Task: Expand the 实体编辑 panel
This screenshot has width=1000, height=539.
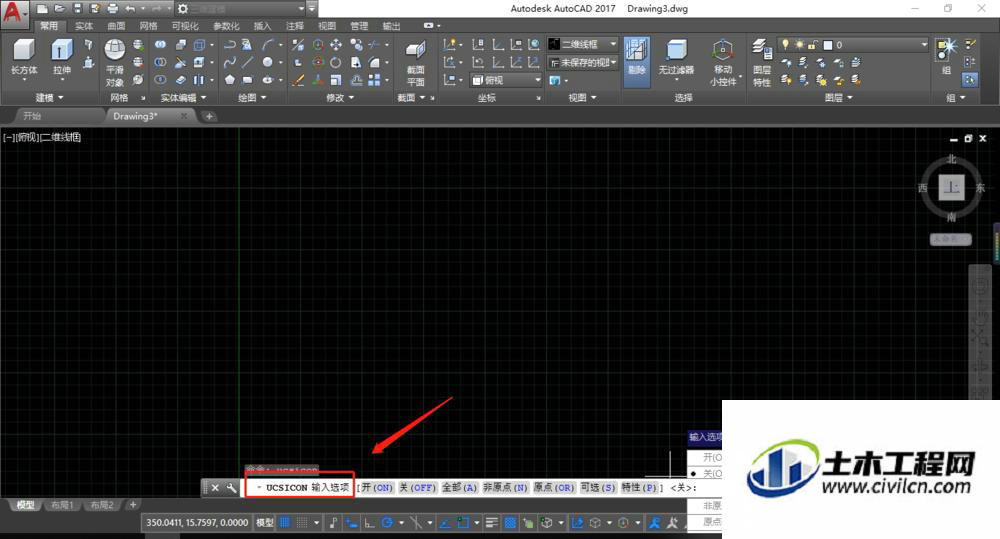Action: point(183,98)
